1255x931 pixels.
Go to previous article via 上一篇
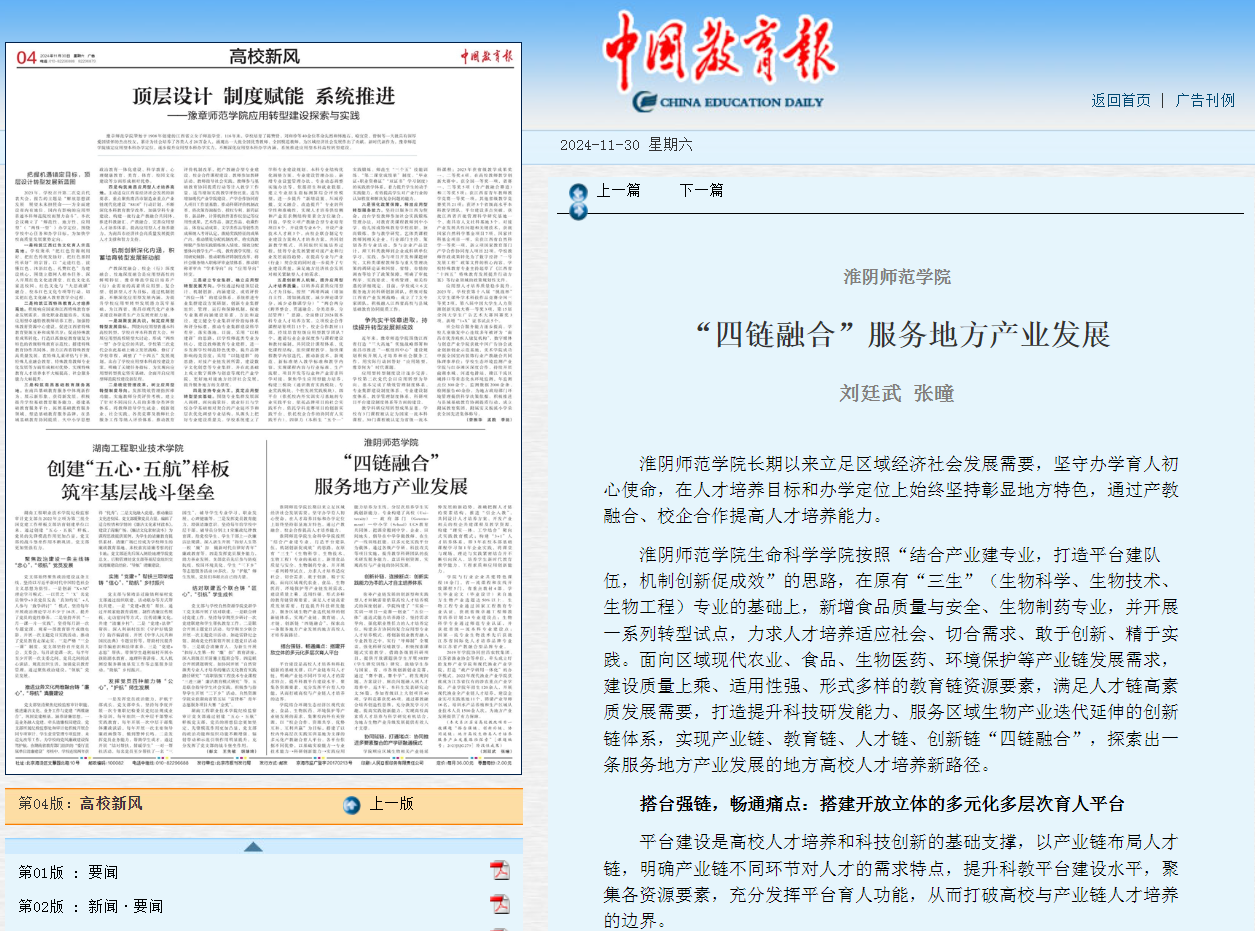pyautogui.click(x=619, y=190)
